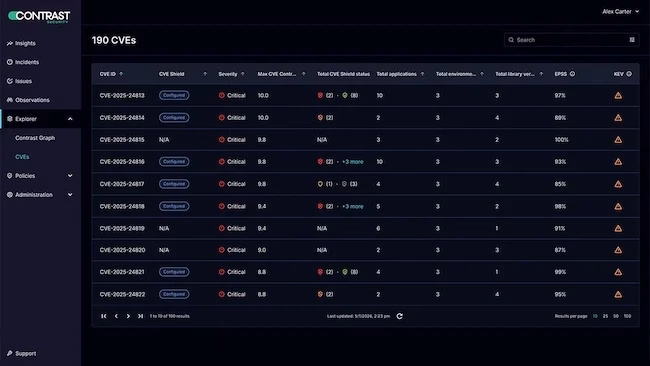Open Contrast Graph under Explorer
This screenshot has height=366, width=650.
pyautogui.click(x=35, y=138)
